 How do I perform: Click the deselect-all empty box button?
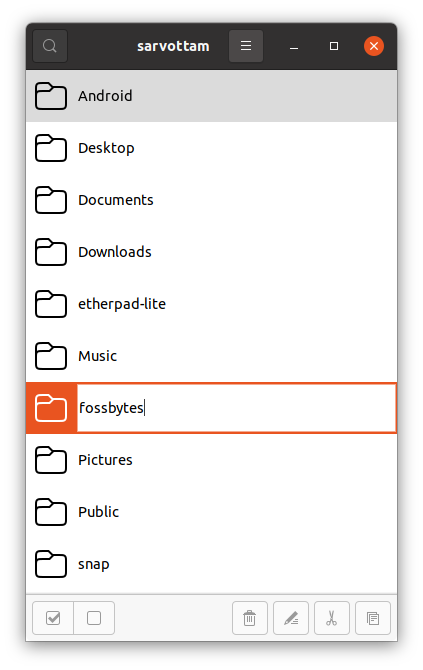[94, 618]
